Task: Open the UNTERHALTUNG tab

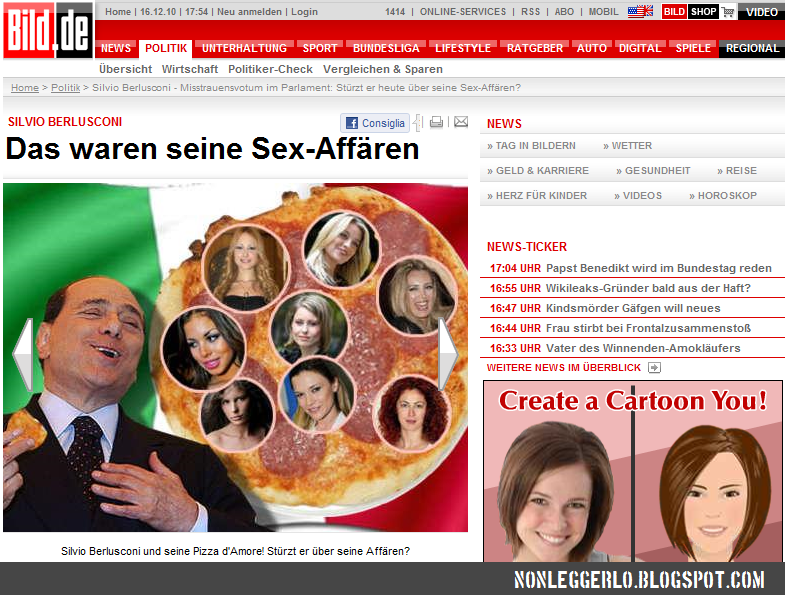Action: pos(244,49)
